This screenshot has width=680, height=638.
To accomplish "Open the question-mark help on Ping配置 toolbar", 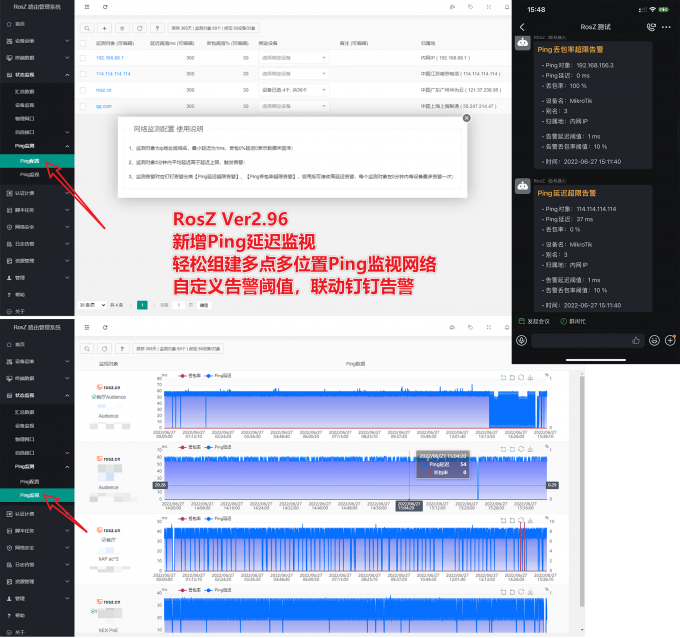I will tap(157, 28).
